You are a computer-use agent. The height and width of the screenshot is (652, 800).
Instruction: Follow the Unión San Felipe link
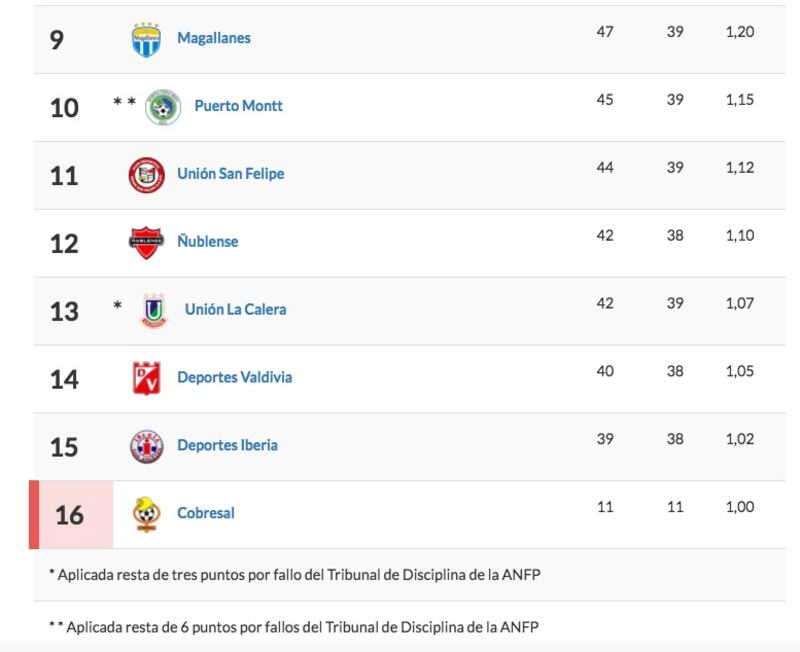[x=231, y=173]
